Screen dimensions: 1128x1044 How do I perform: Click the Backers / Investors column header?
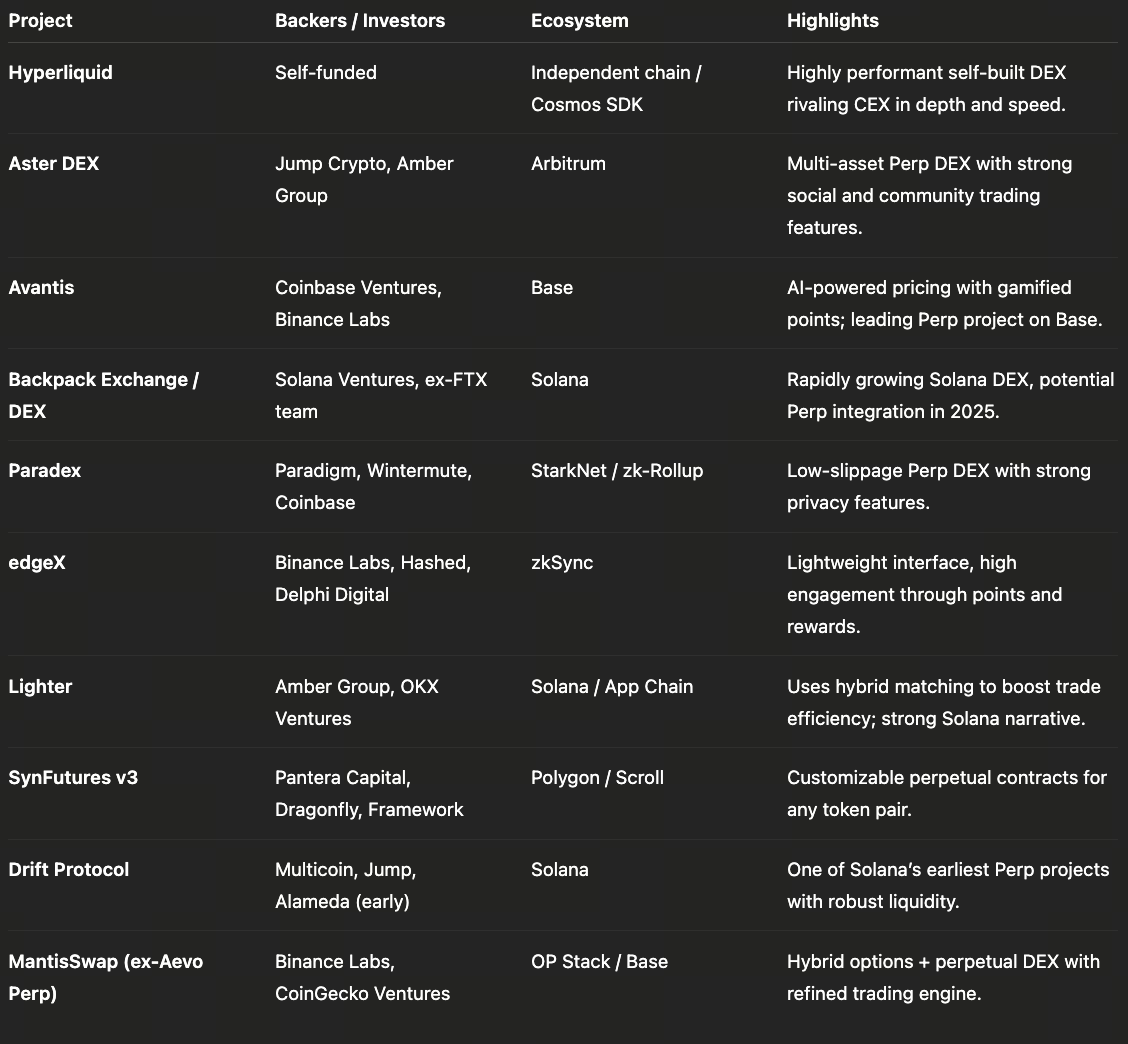click(360, 20)
